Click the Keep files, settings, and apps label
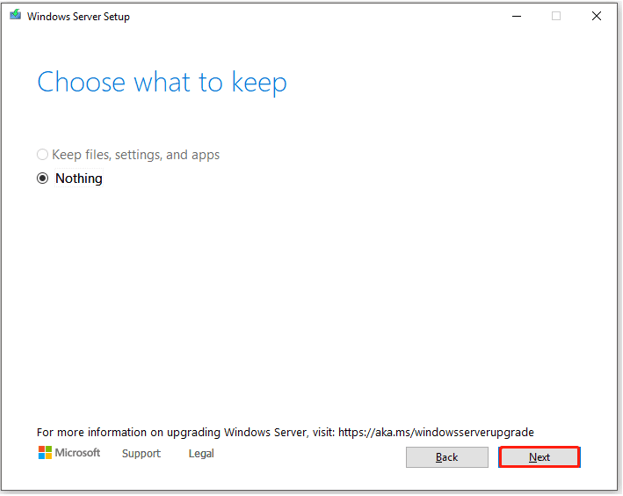This screenshot has height=496, width=623. pos(135,154)
